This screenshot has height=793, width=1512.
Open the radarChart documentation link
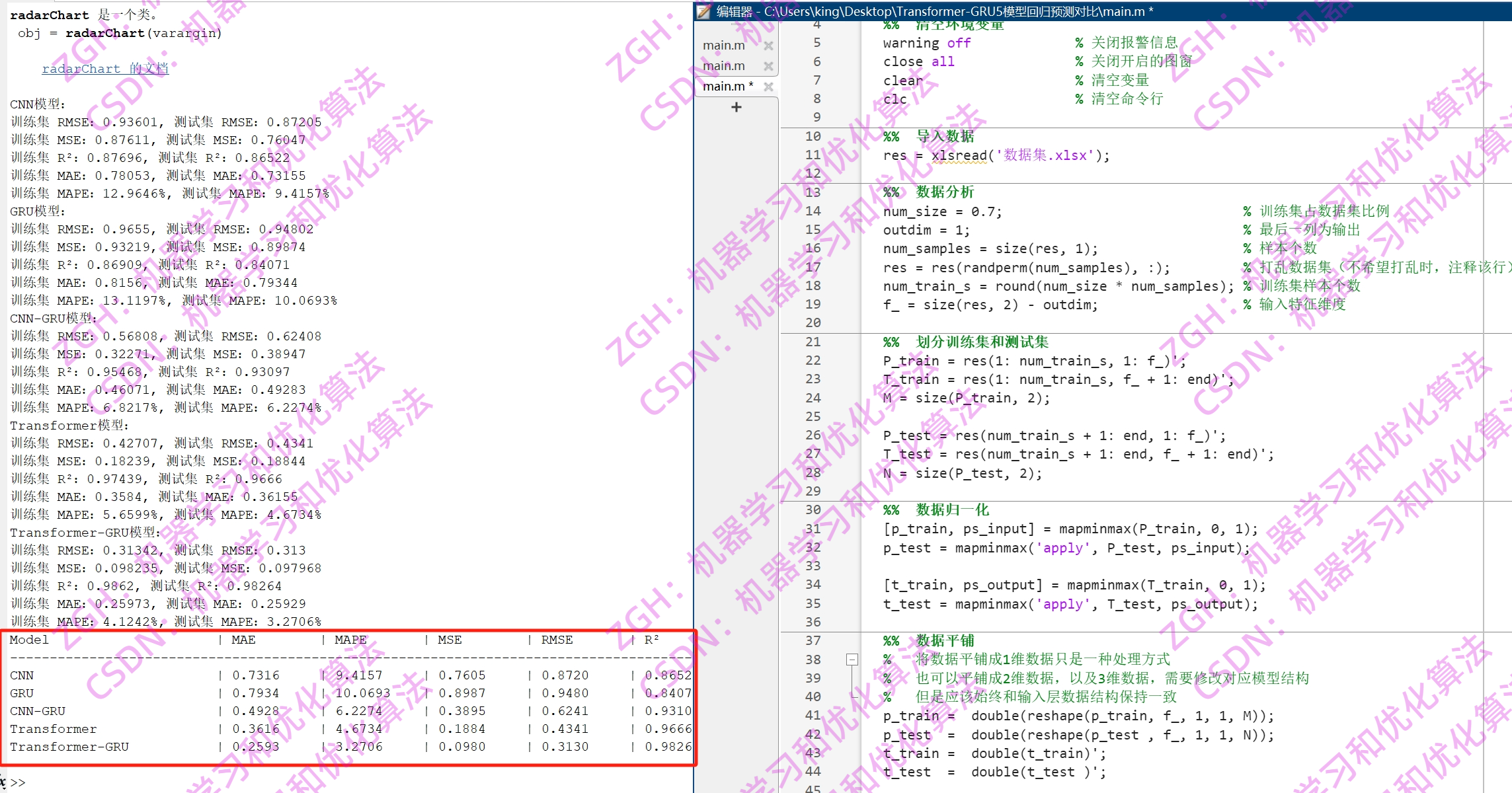click(x=105, y=69)
